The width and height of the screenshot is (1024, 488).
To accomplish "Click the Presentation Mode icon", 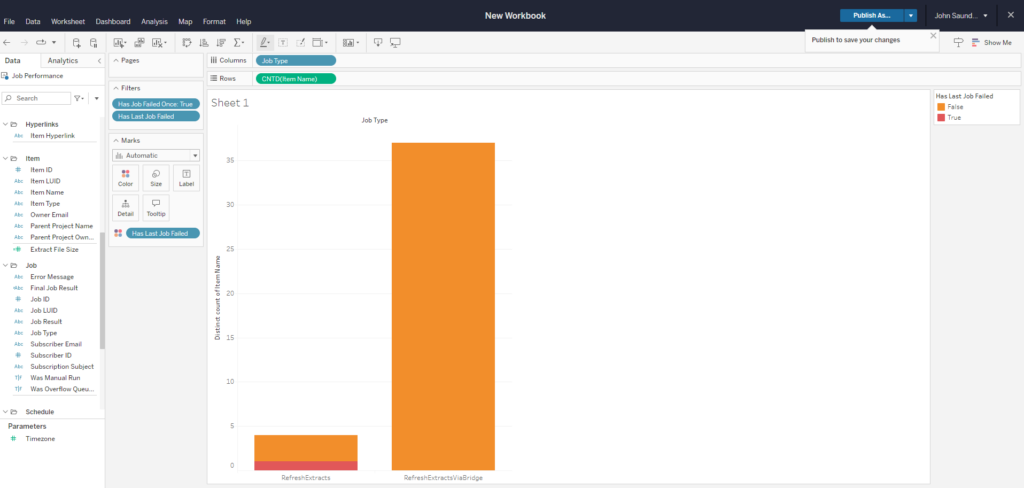I will click(x=395, y=42).
